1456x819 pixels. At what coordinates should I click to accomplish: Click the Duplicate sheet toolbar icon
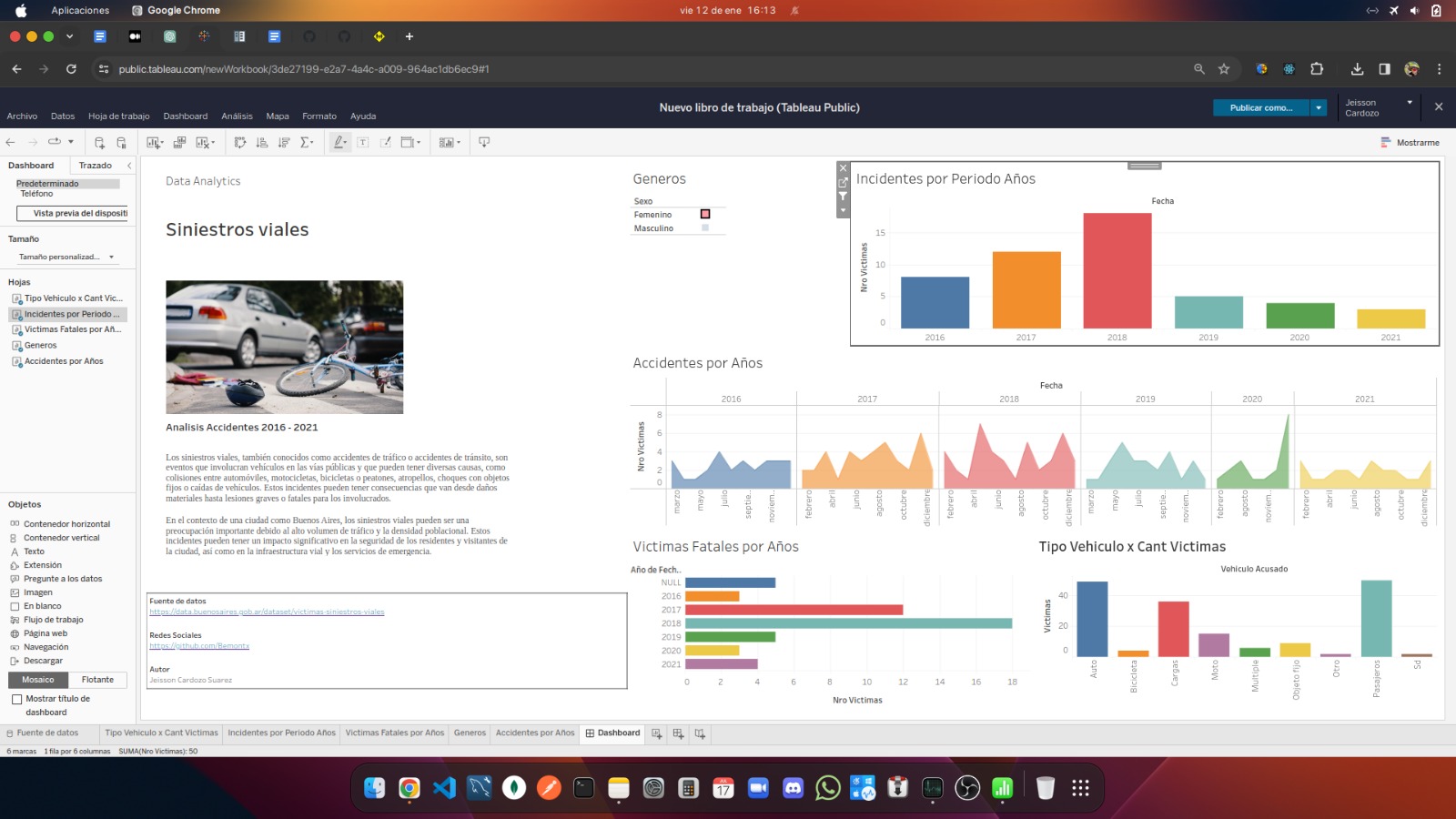pyautogui.click(x=179, y=142)
